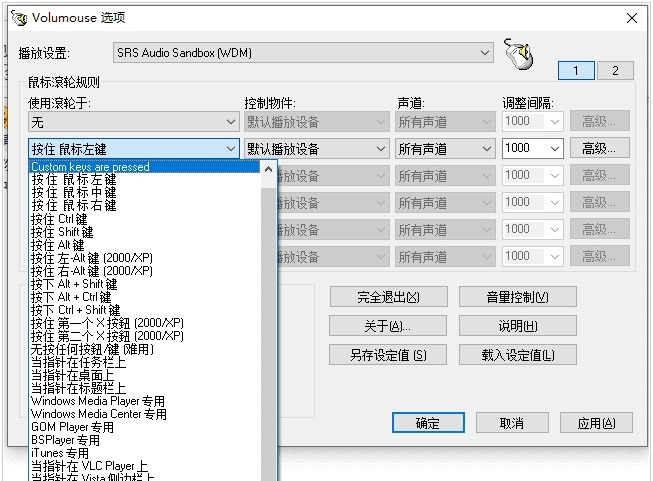653x481 pixels.
Task: Open the first wheel rule dropdown showing 无
Action: 134,122
